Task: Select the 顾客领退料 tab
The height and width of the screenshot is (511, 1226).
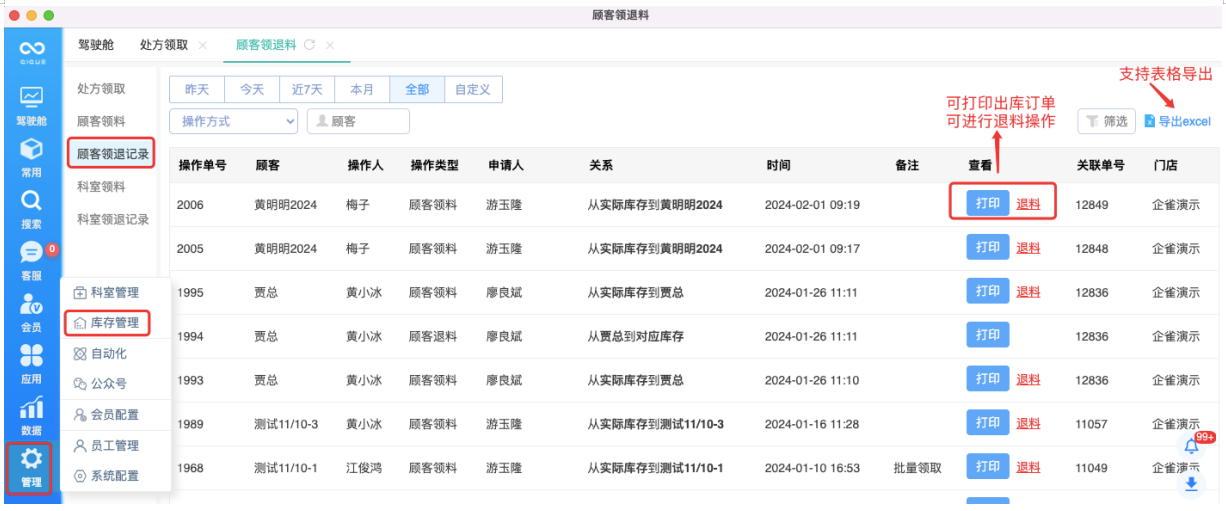Action: 266,45
